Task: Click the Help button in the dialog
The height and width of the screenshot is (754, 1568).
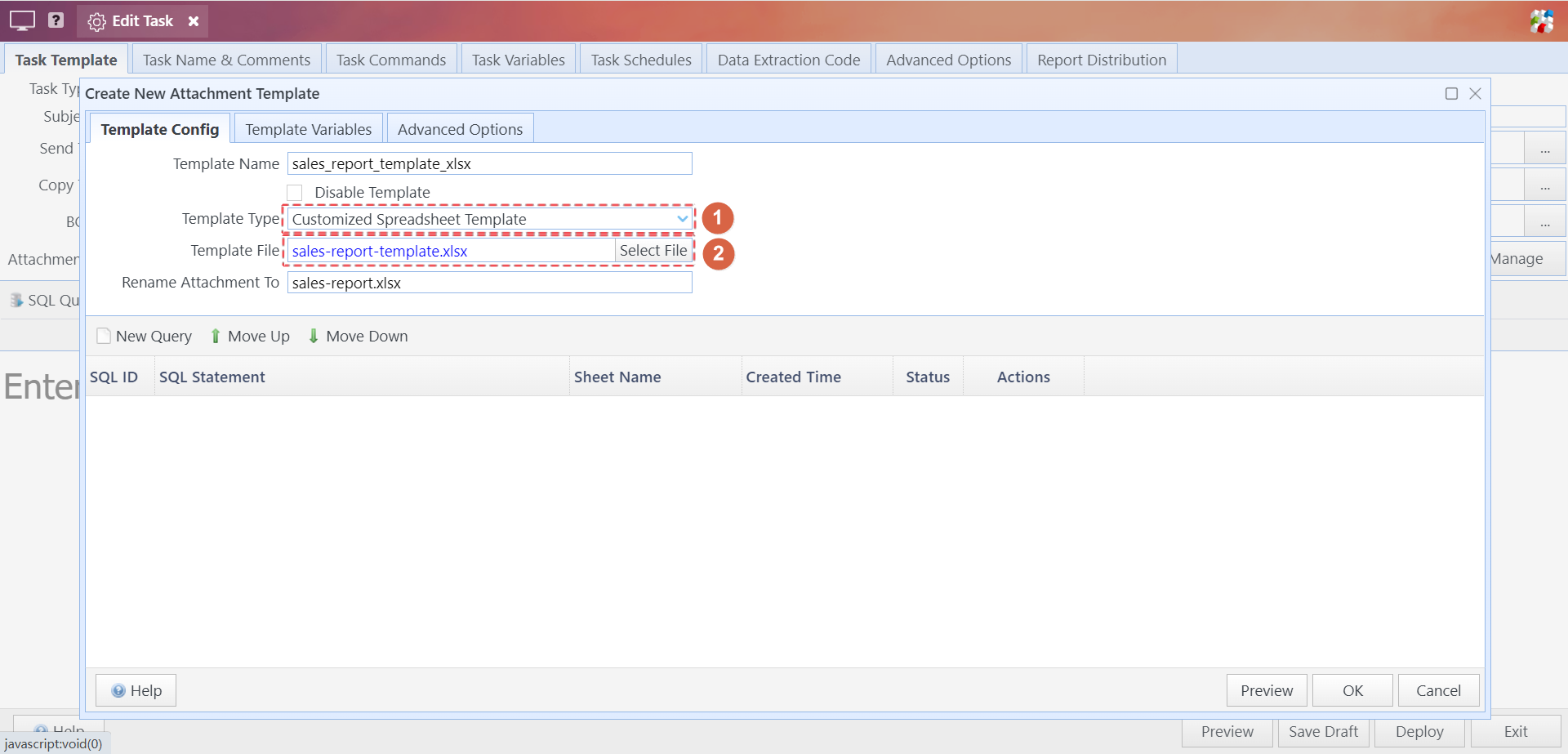Action: (136, 690)
